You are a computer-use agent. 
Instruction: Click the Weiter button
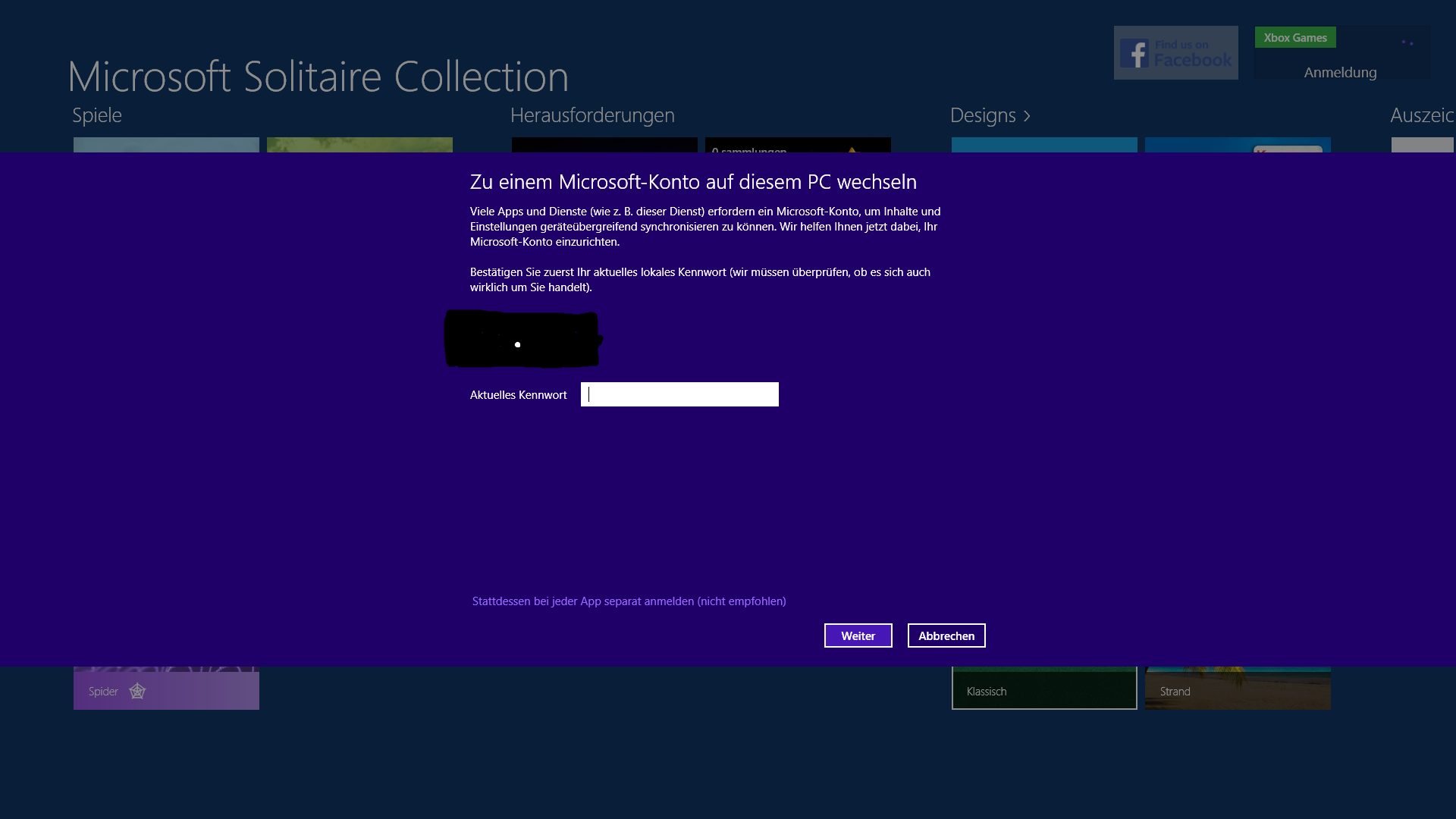pyautogui.click(x=858, y=635)
